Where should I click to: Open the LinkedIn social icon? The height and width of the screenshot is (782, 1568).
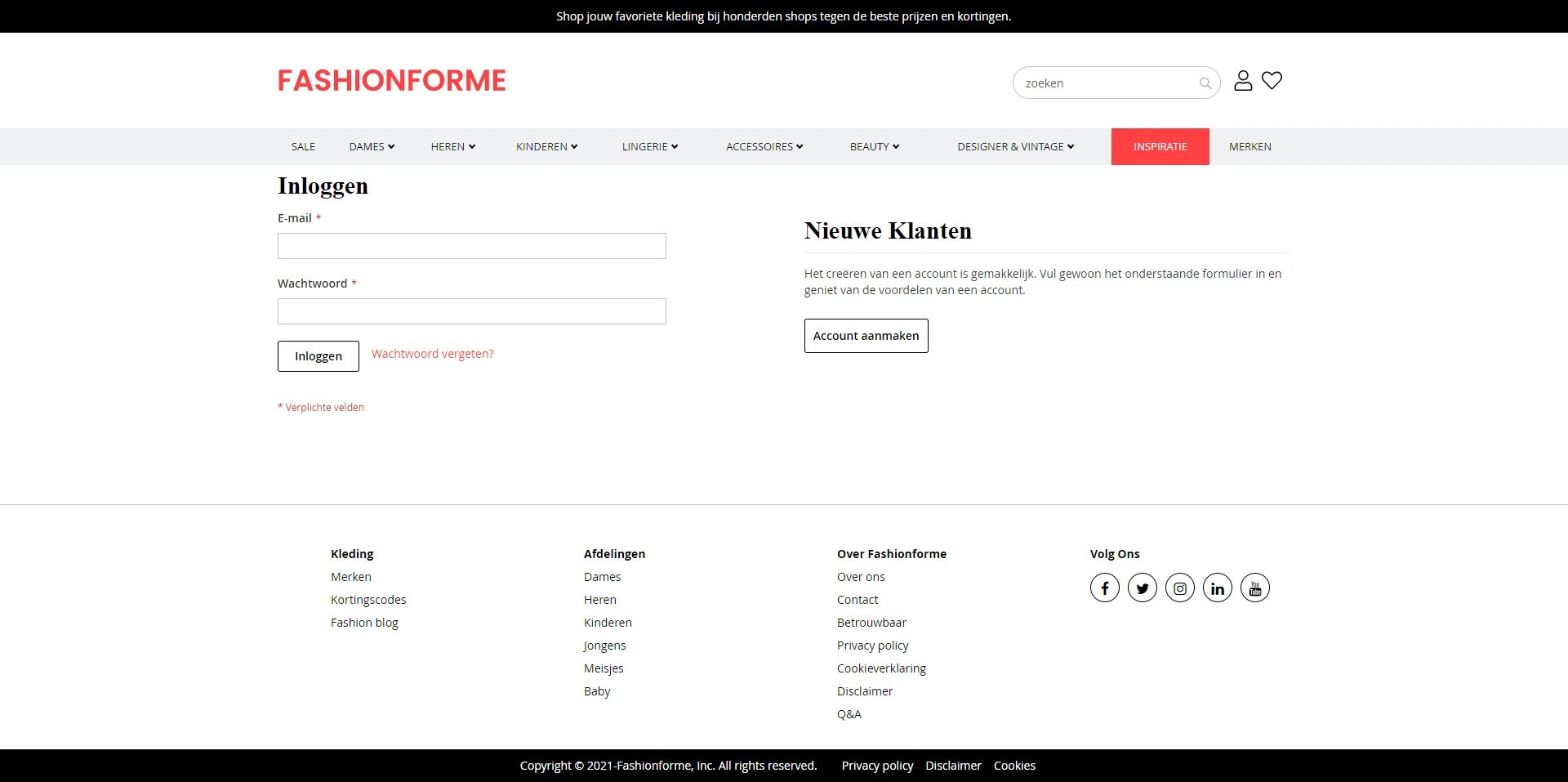tap(1217, 588)
